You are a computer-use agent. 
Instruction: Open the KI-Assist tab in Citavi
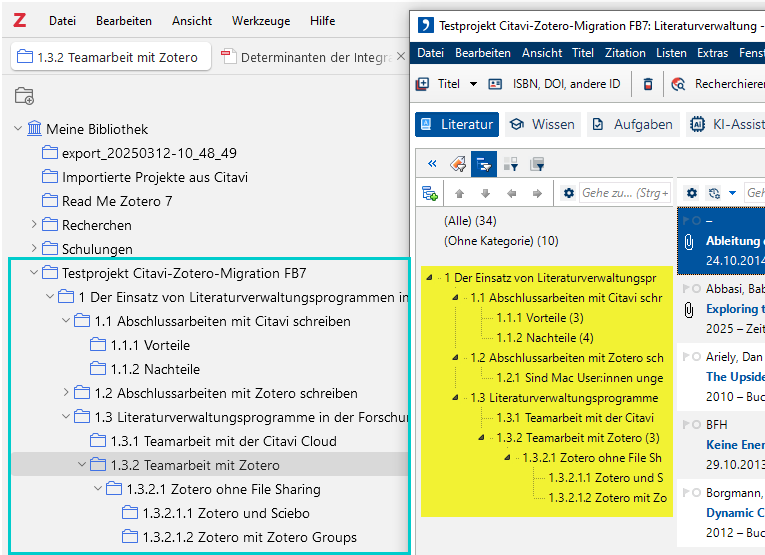[725, 124]
